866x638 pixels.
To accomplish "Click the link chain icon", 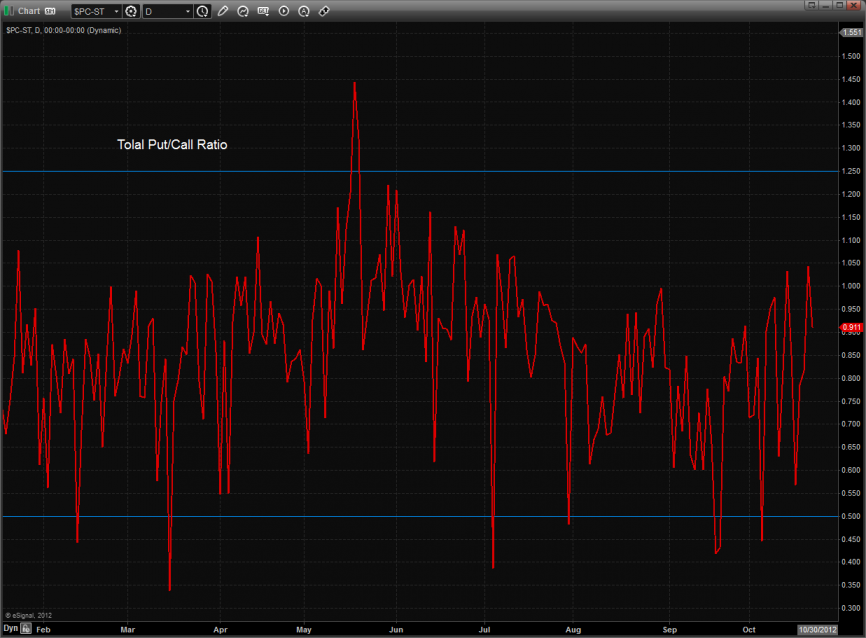I will point(324,11).
